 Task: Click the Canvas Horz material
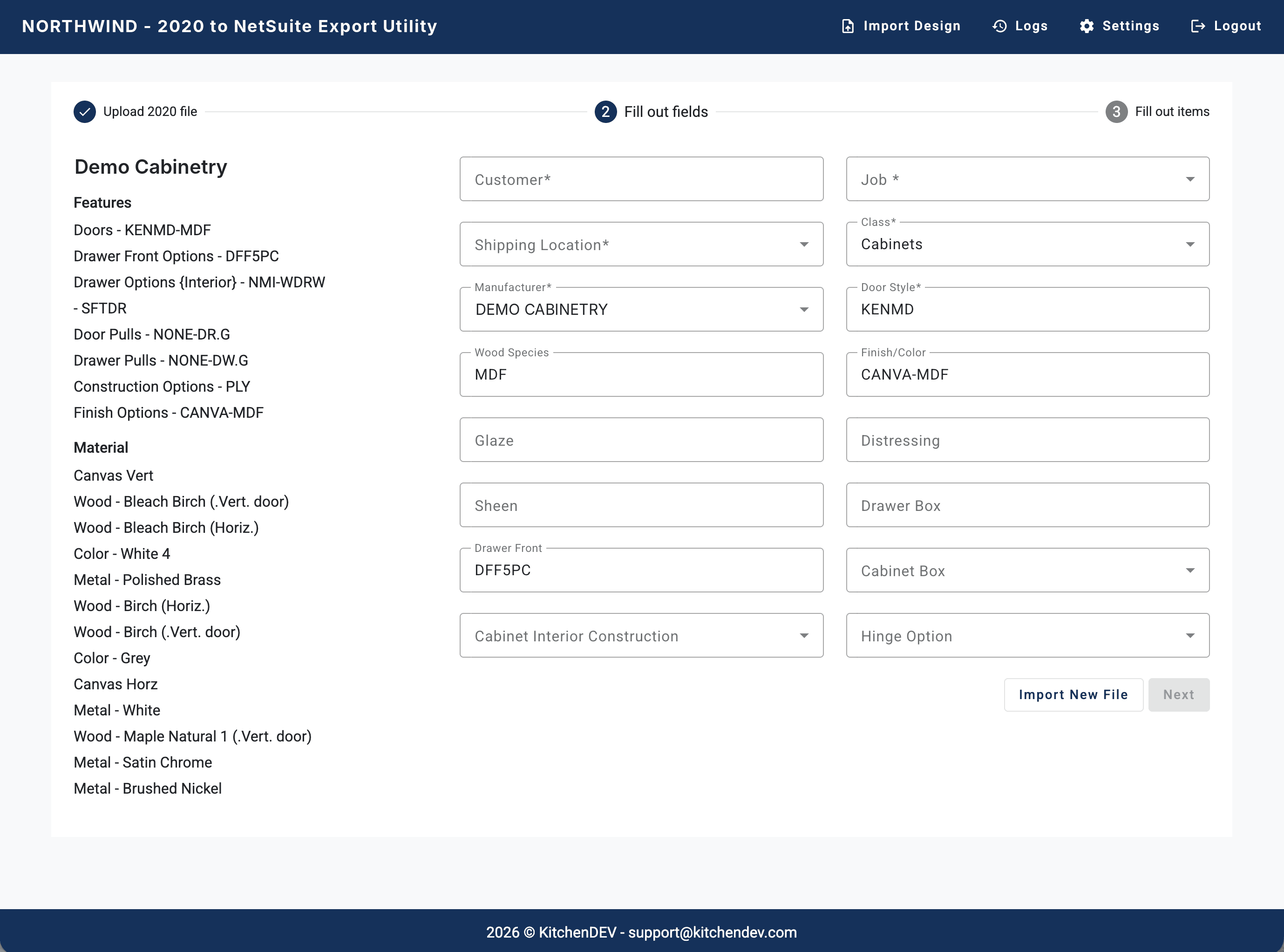pyautogui.click(x=116, y=684)
